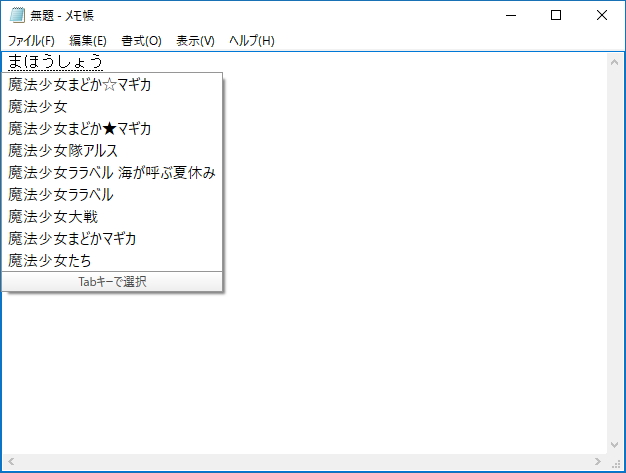Select suggestion 魔法少女まどか☆マギカ

(x=112, y=85)
